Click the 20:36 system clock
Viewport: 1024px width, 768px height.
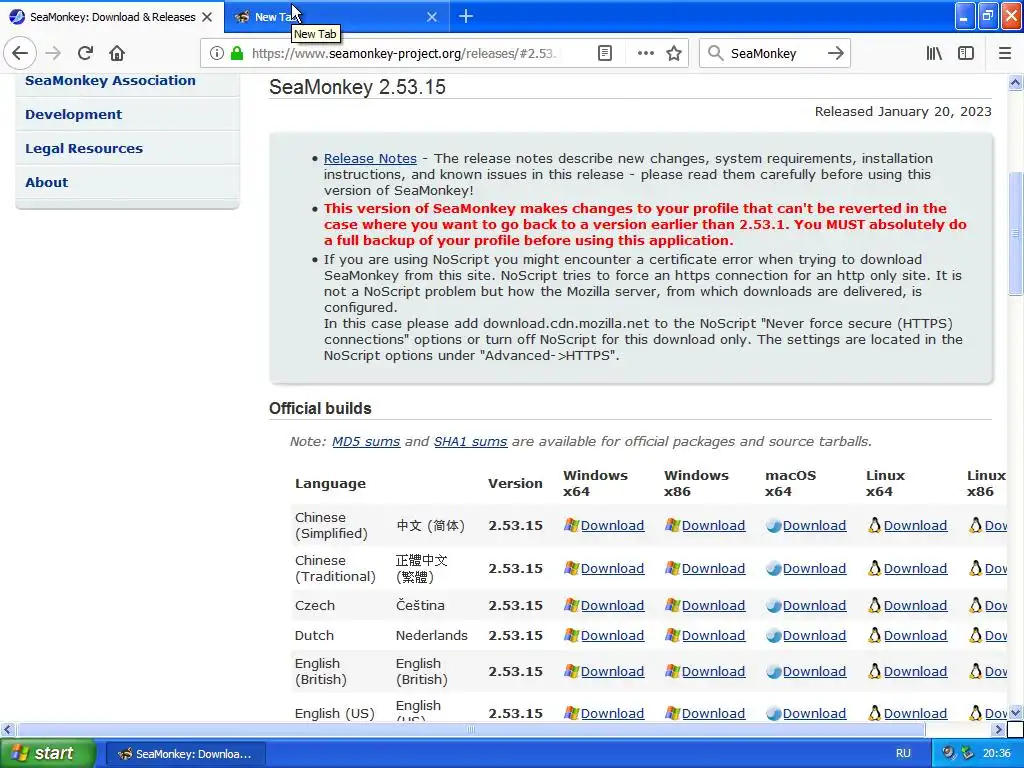click(997, 753)
